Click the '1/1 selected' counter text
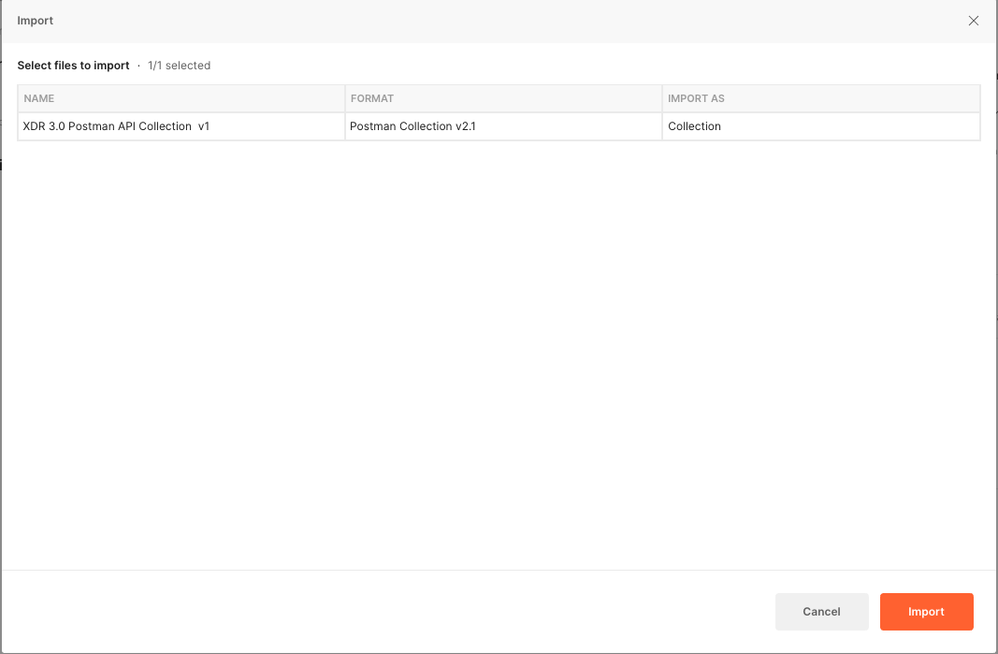This screenshot has height=654, width=998. pos(179,66)
